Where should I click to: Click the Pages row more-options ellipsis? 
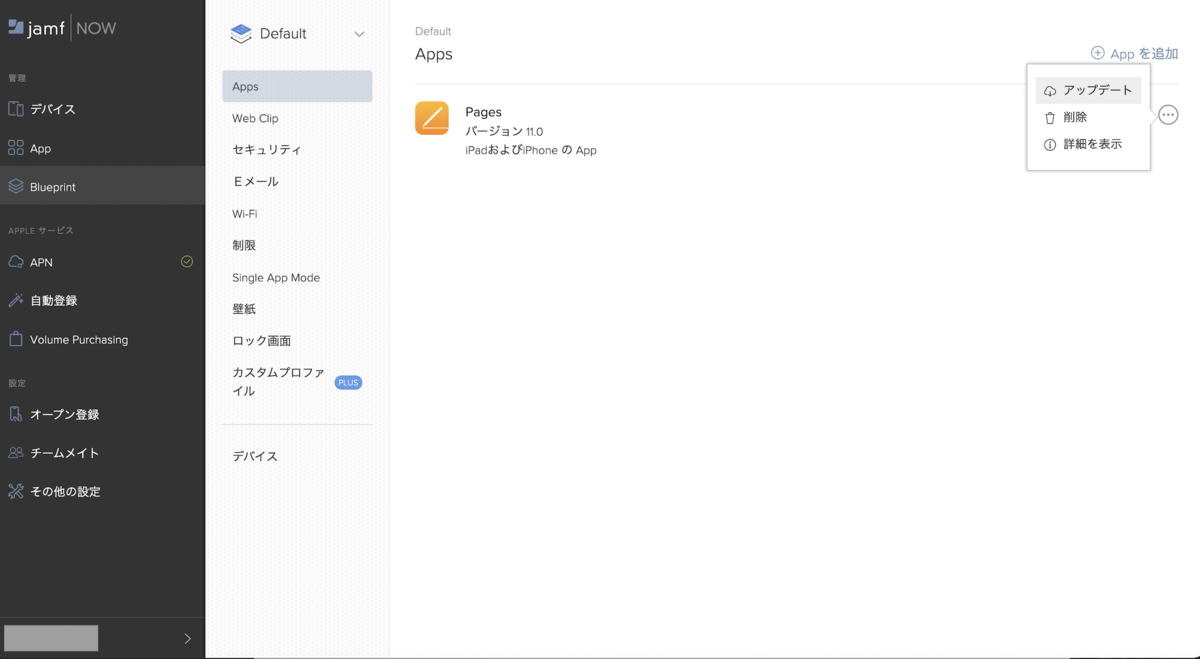[1168, 115]
